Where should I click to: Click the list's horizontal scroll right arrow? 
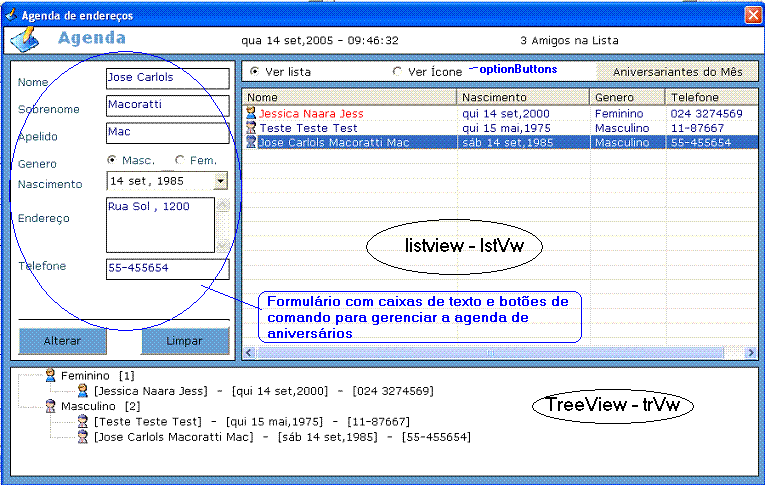[x=751, y=352]
